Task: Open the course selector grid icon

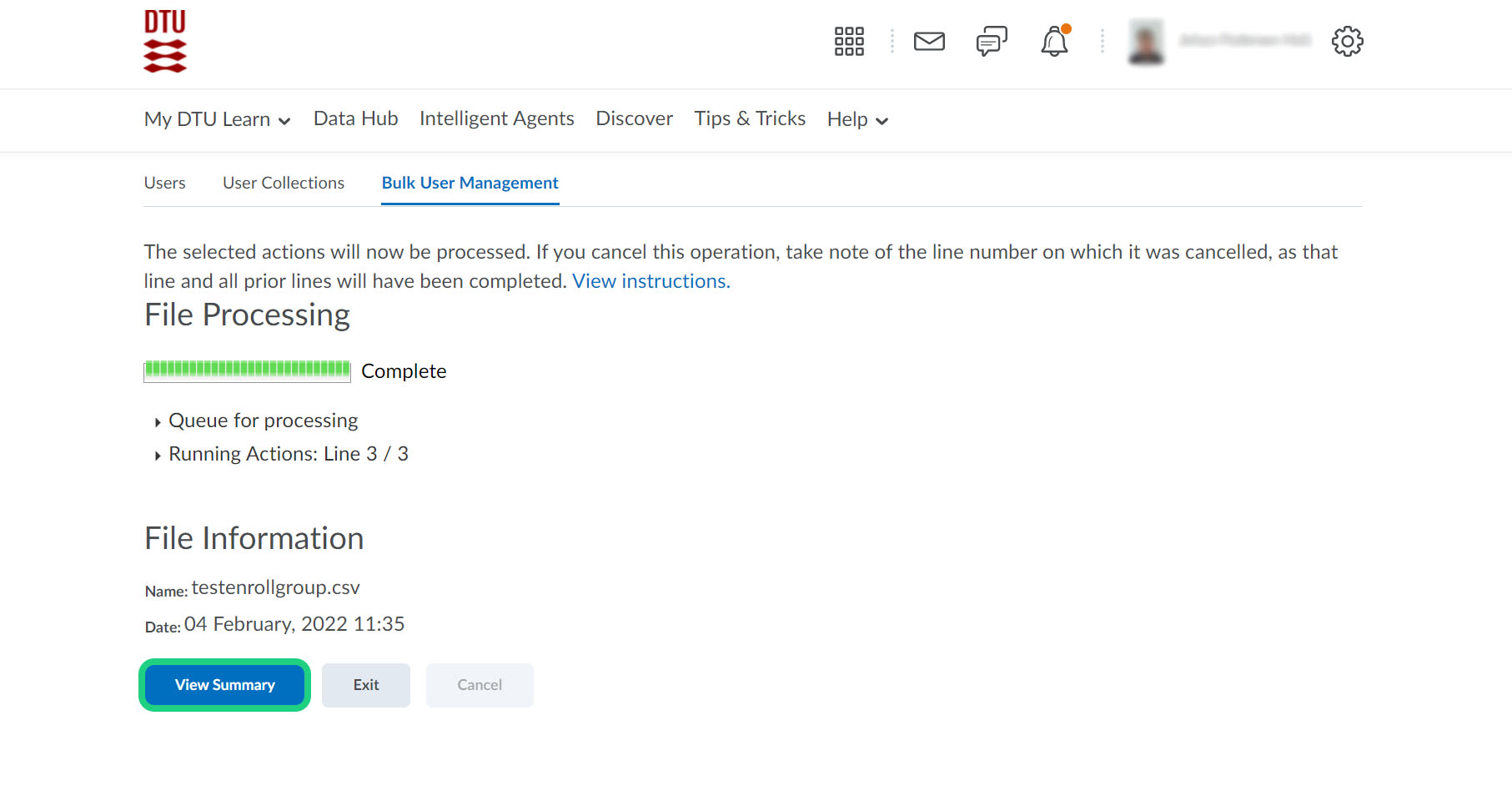Action: [849, 41]
